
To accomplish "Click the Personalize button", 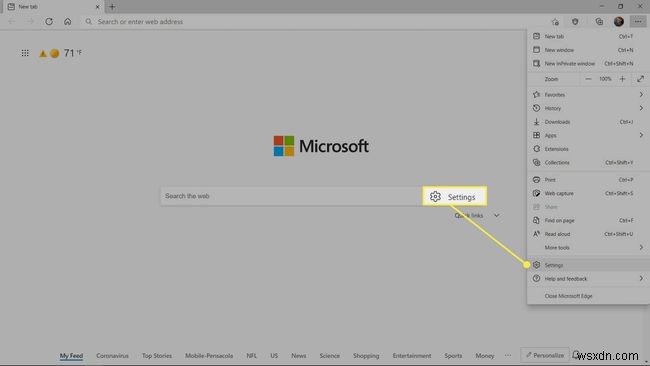I will point(545,355).
